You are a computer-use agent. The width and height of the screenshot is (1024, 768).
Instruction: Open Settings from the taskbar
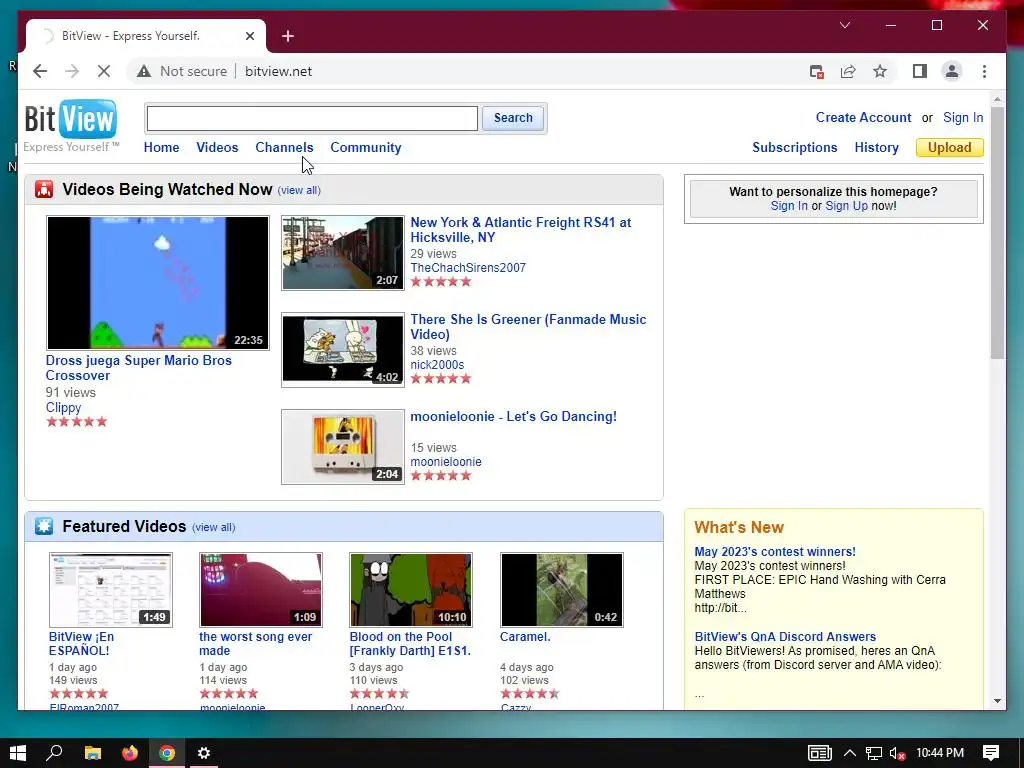click(x=204, y=753)
